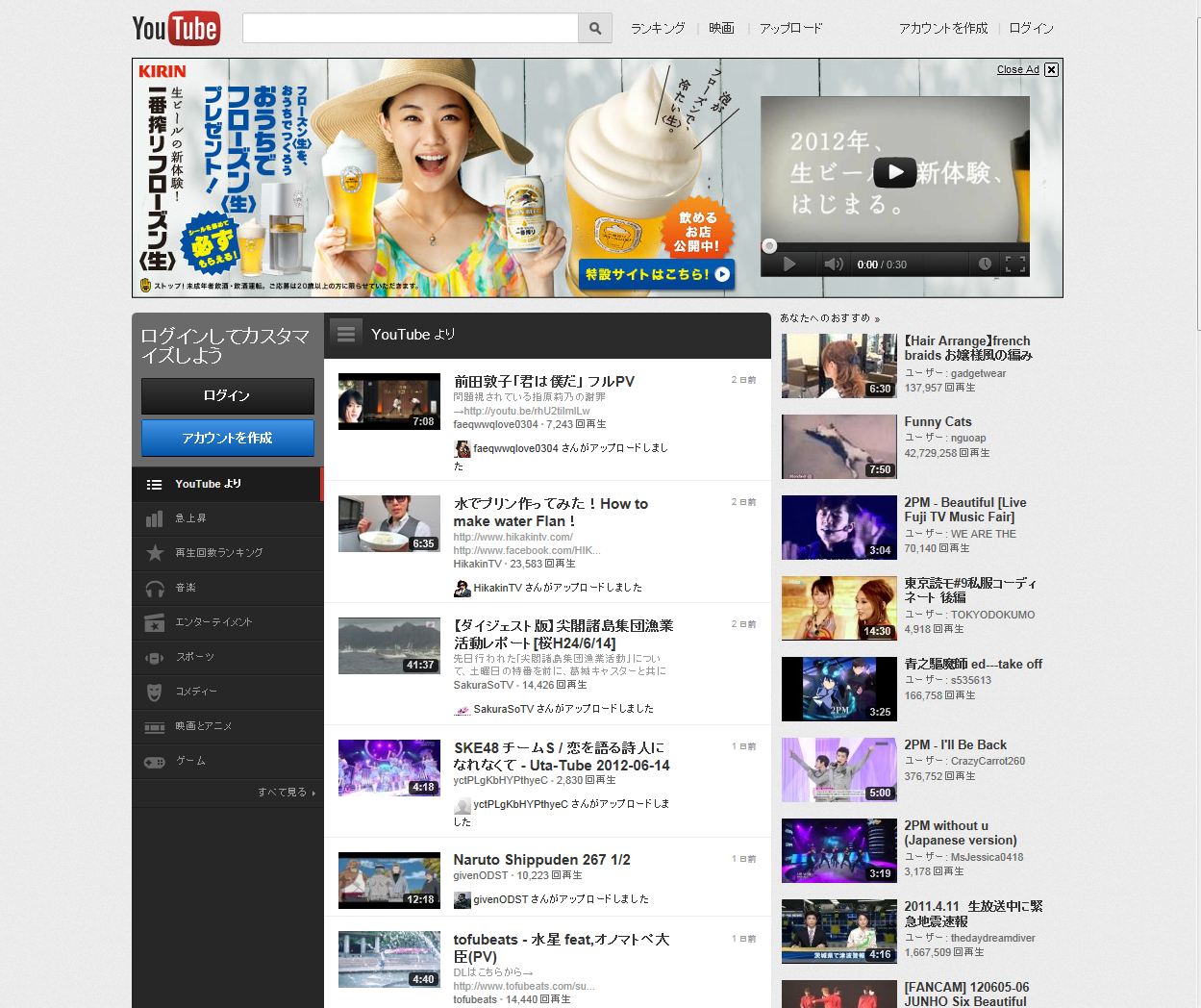Open Hair Arrange french braids thumbnail

pyautogui.click(x=839, y=365)
